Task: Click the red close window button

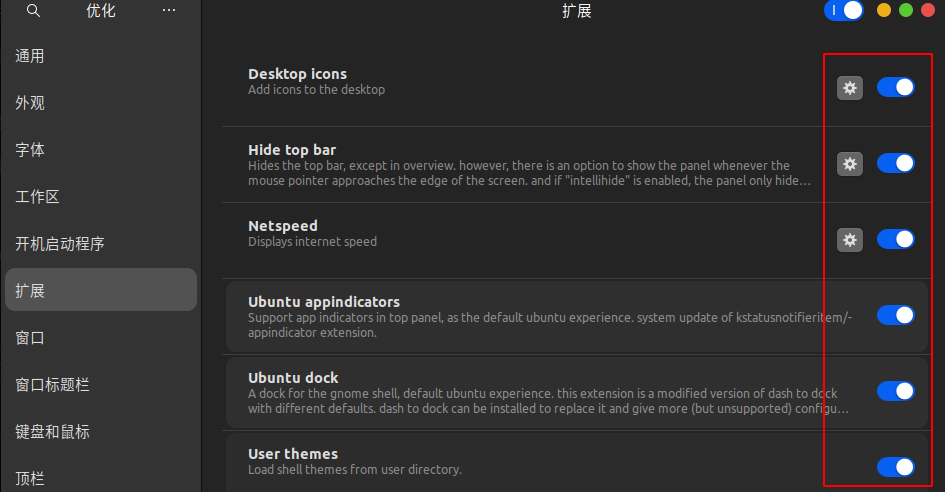Action: click(928, 10)
